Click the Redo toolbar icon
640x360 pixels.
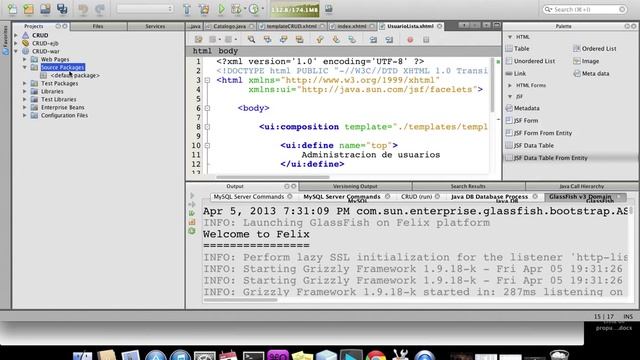click(x=100, y=9)
